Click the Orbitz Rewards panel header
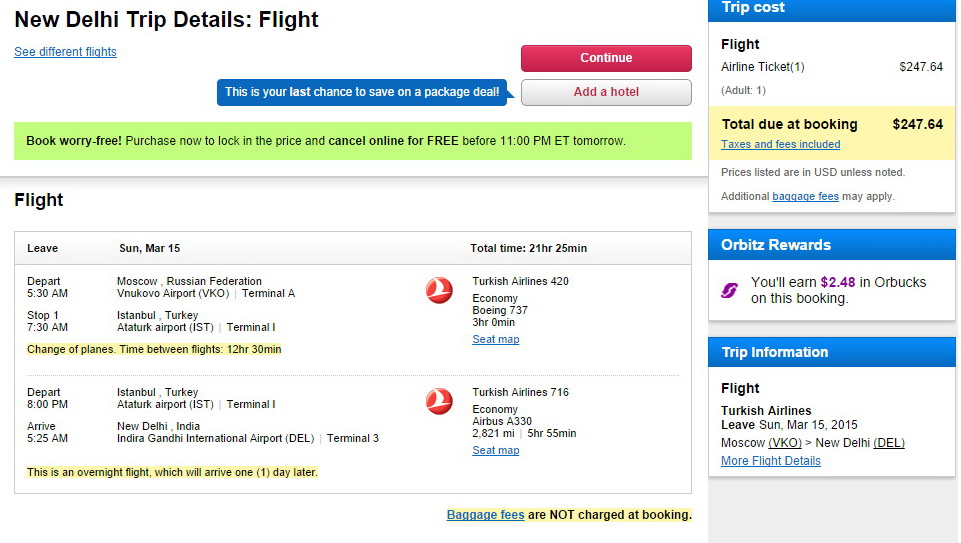This screenshot has height=543, width=961. (x=832, y=245)
